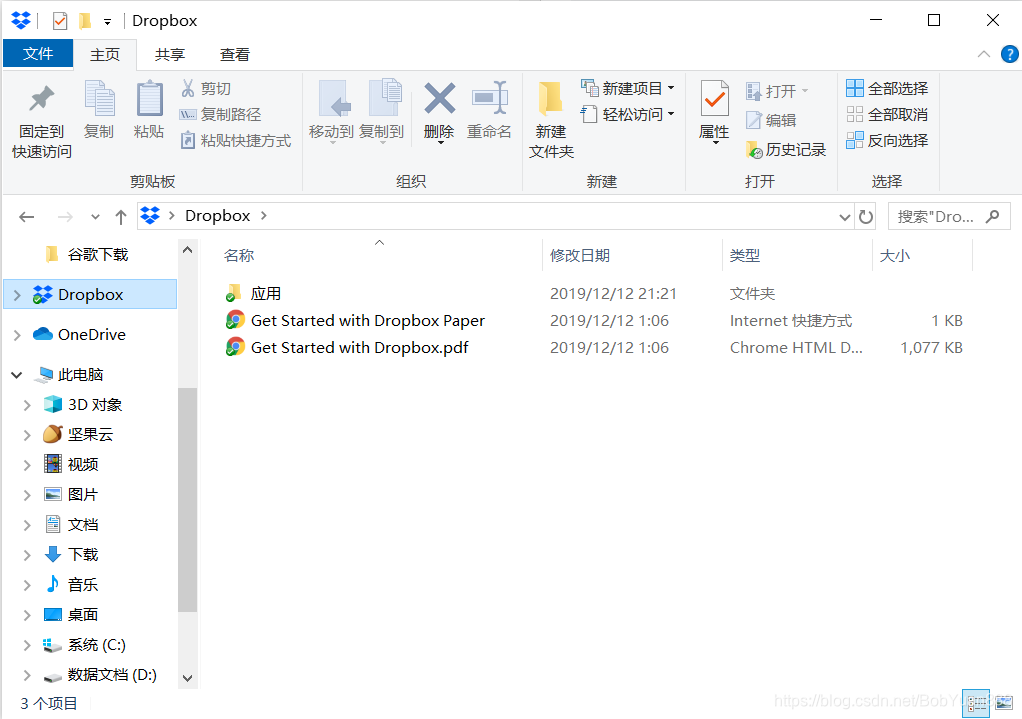The height and width of the screenshot is (719, 1022).
Task: Click the title bar new folder icon
Action: 85,21
